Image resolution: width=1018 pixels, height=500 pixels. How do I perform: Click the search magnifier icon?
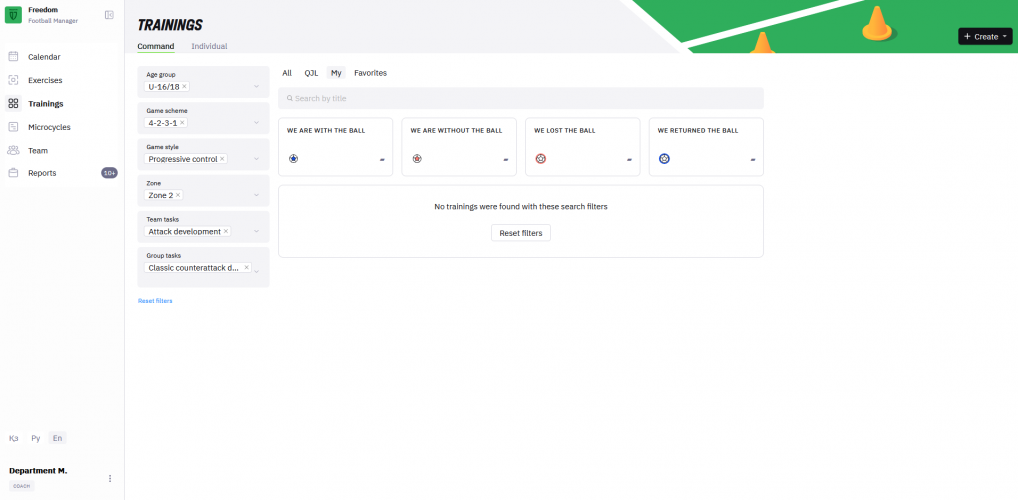[290, 99]
